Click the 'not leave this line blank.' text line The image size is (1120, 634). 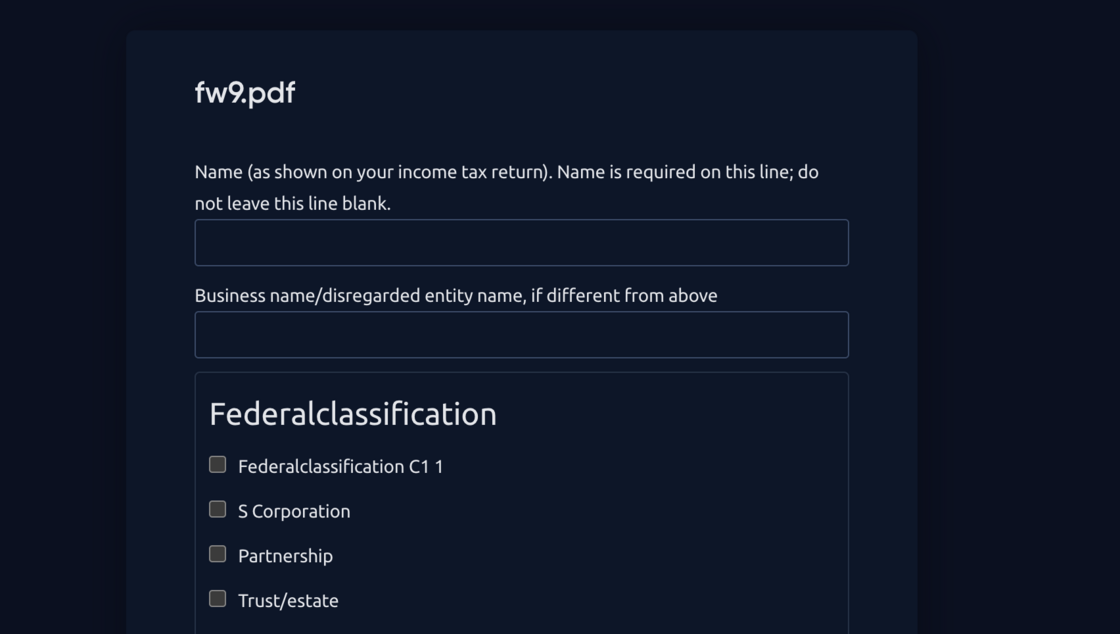(x=292, y=203)
